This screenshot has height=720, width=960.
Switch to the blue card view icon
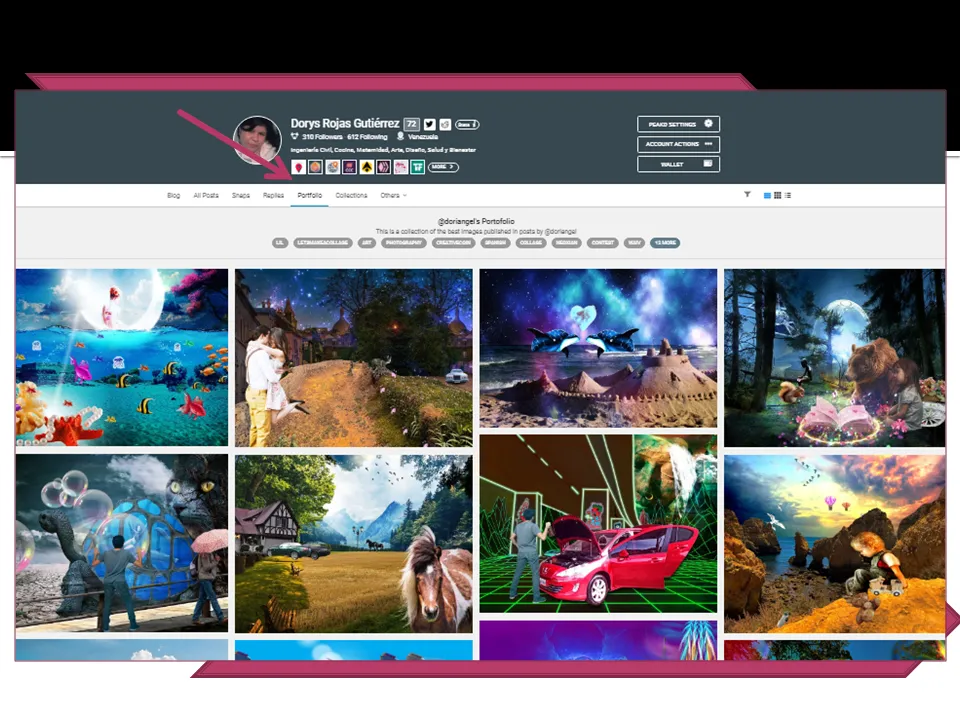tap(767, 195)
